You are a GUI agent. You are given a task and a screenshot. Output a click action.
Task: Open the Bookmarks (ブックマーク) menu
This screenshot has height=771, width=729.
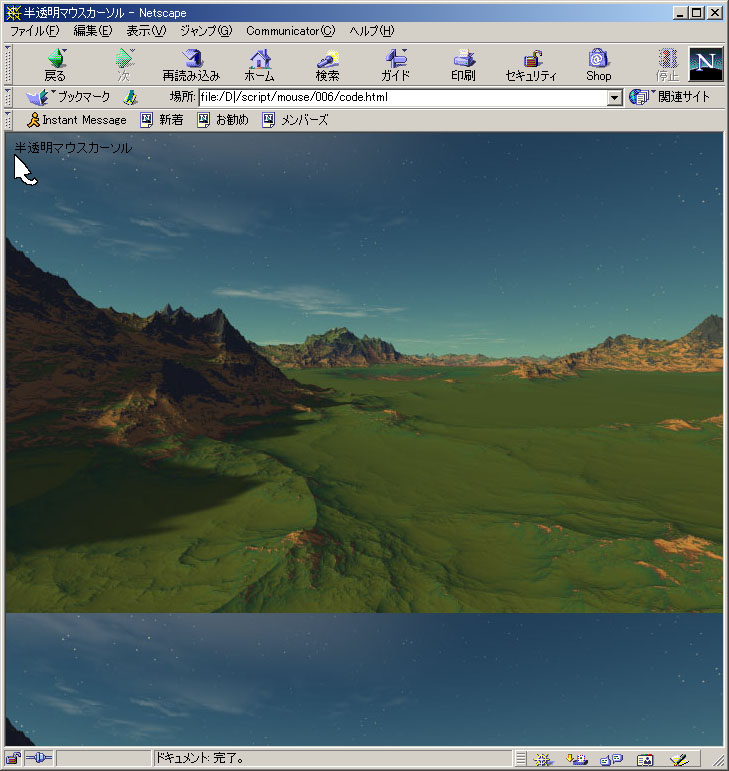click(68, 97)
